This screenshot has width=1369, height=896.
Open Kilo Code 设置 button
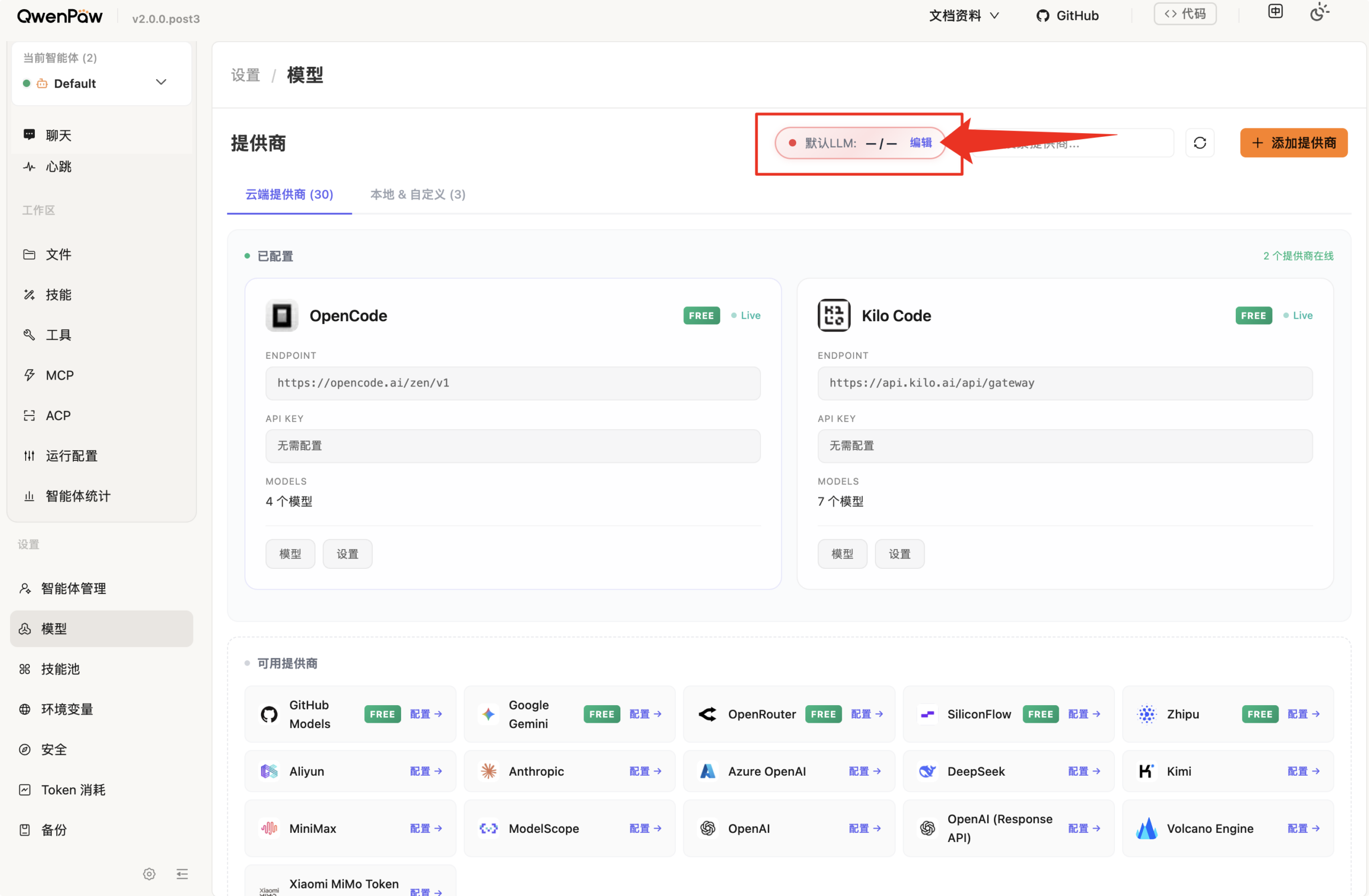(x=899, y=554)
